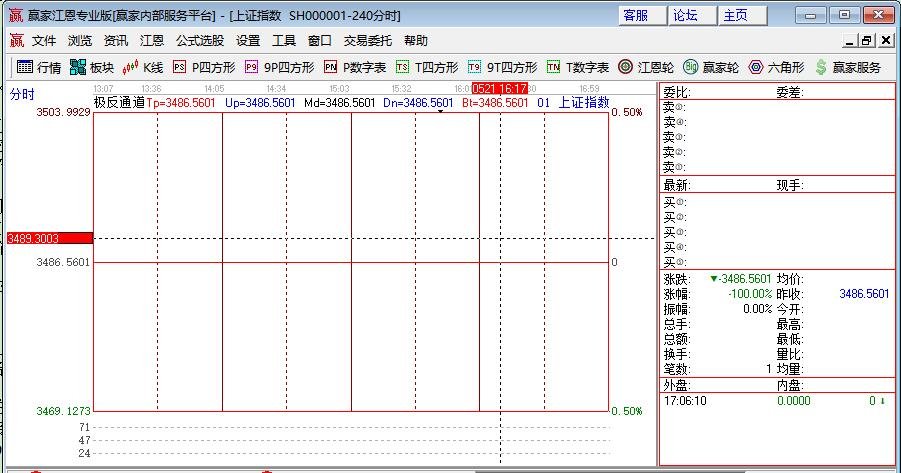Open the 资讯 menu
The width and height of the screenshot is (901, 473).
click(x=115, y=40)
